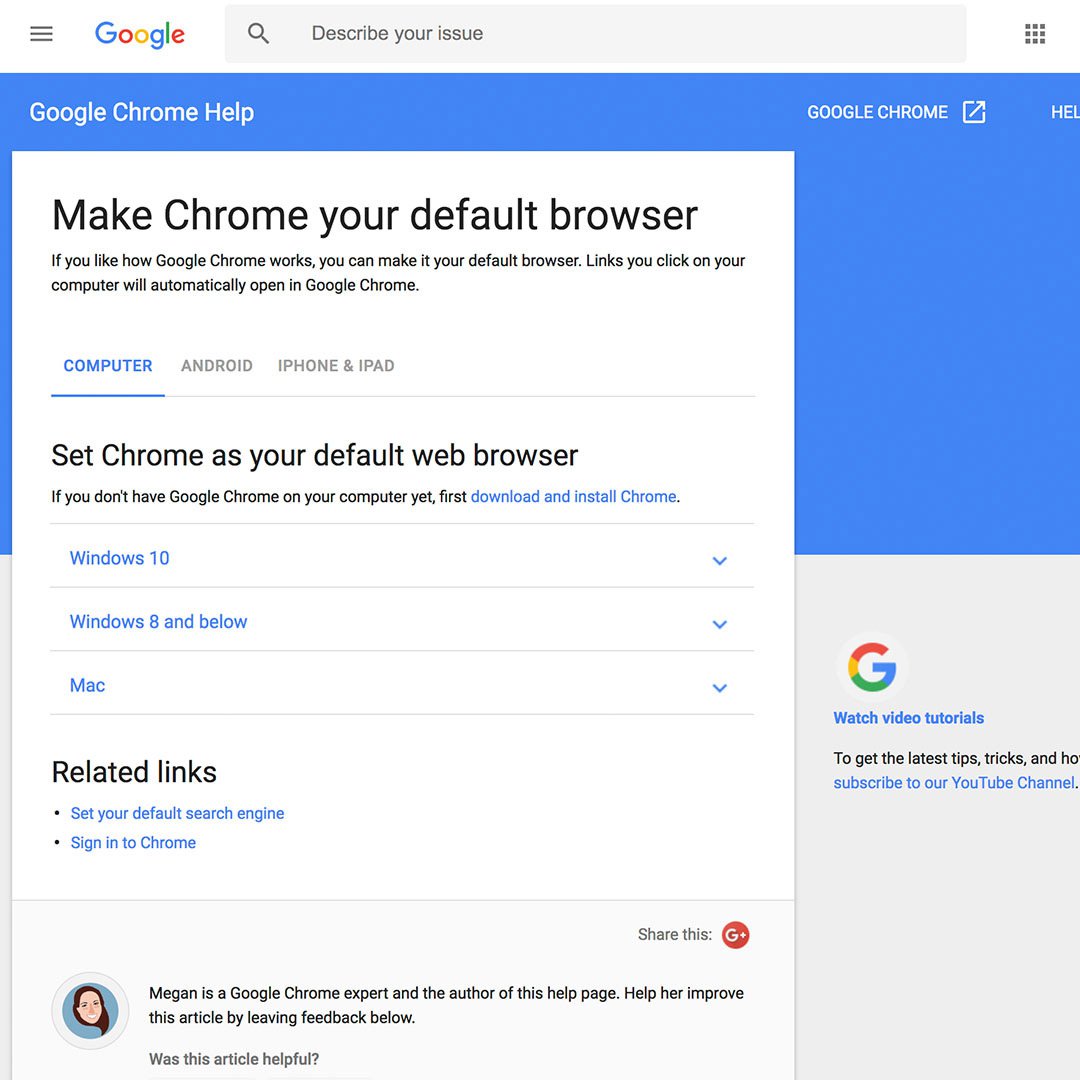The width and height of the screenshot is (1080, 1080).
Task: Click the search magnifier icon
Action: click(x=258, y=33)
